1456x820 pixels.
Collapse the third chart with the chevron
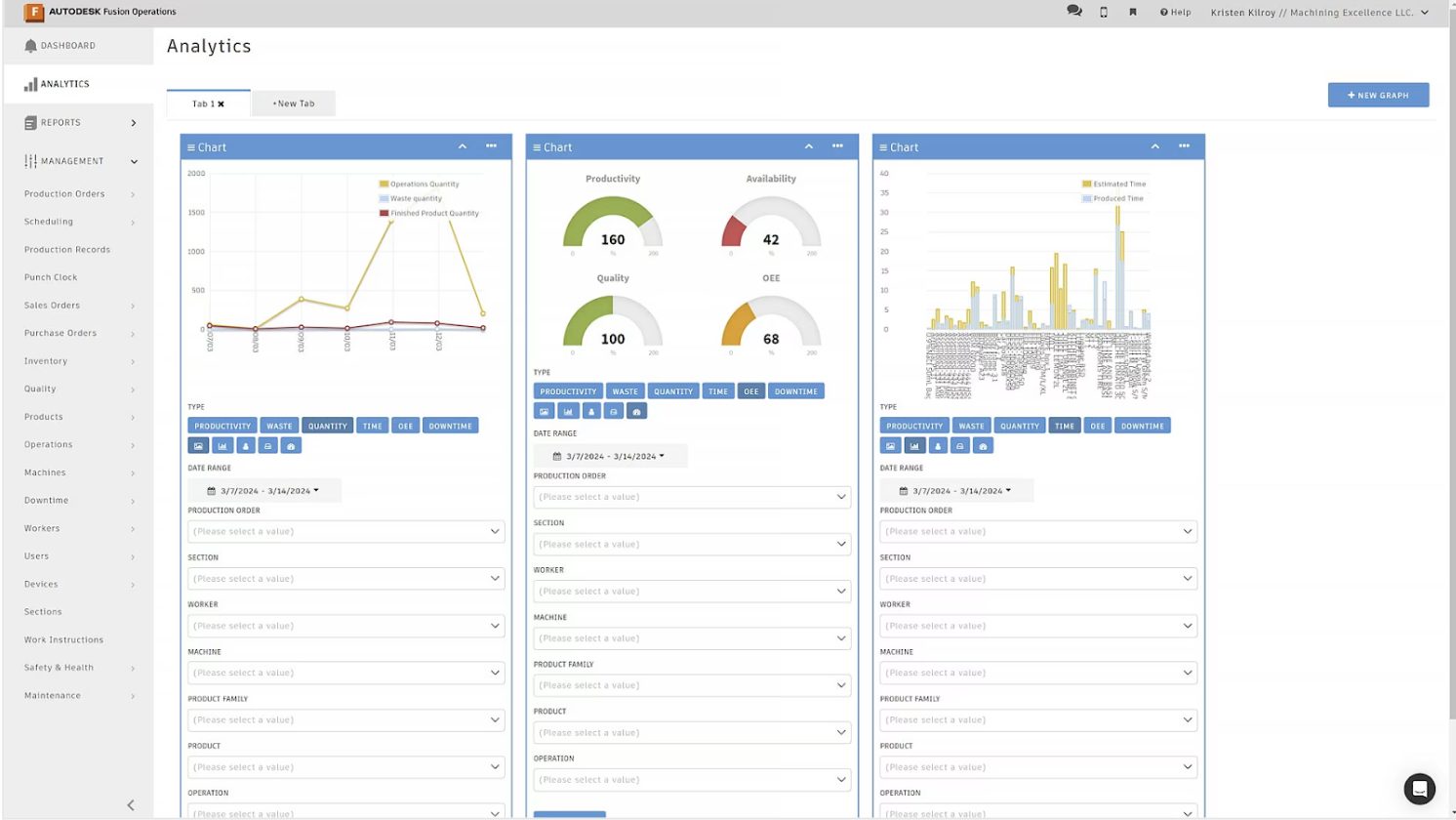(x=1154, y=146)
